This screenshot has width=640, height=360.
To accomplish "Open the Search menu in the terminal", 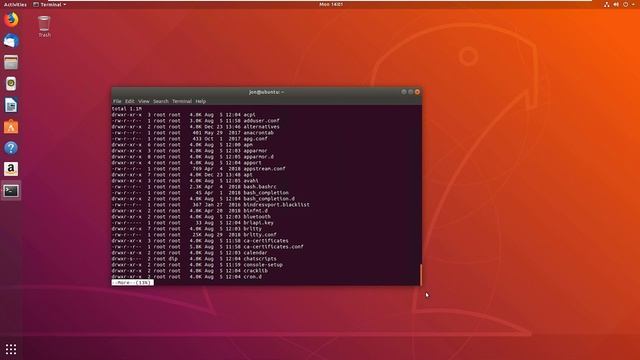I will 161,101.
